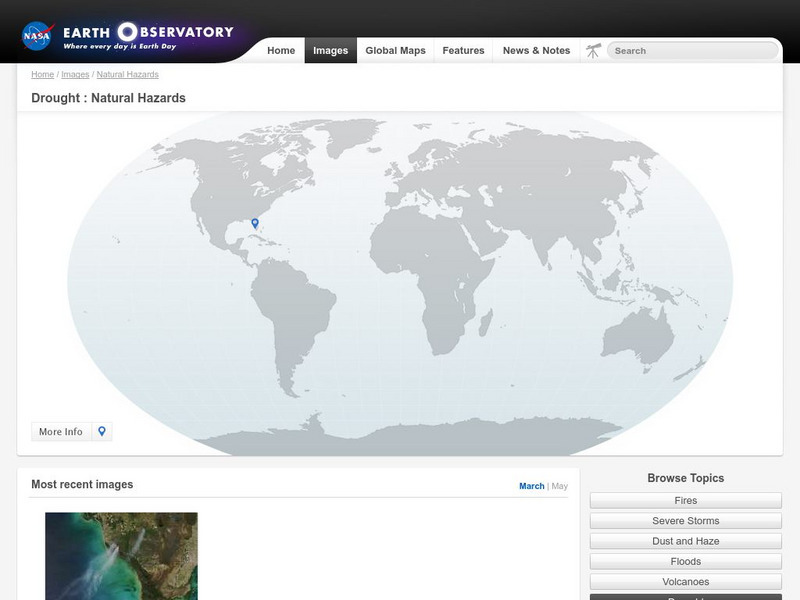
Task: Select the Dust and Haze topic
Action: pyautogui.click(x=688, y=540)
